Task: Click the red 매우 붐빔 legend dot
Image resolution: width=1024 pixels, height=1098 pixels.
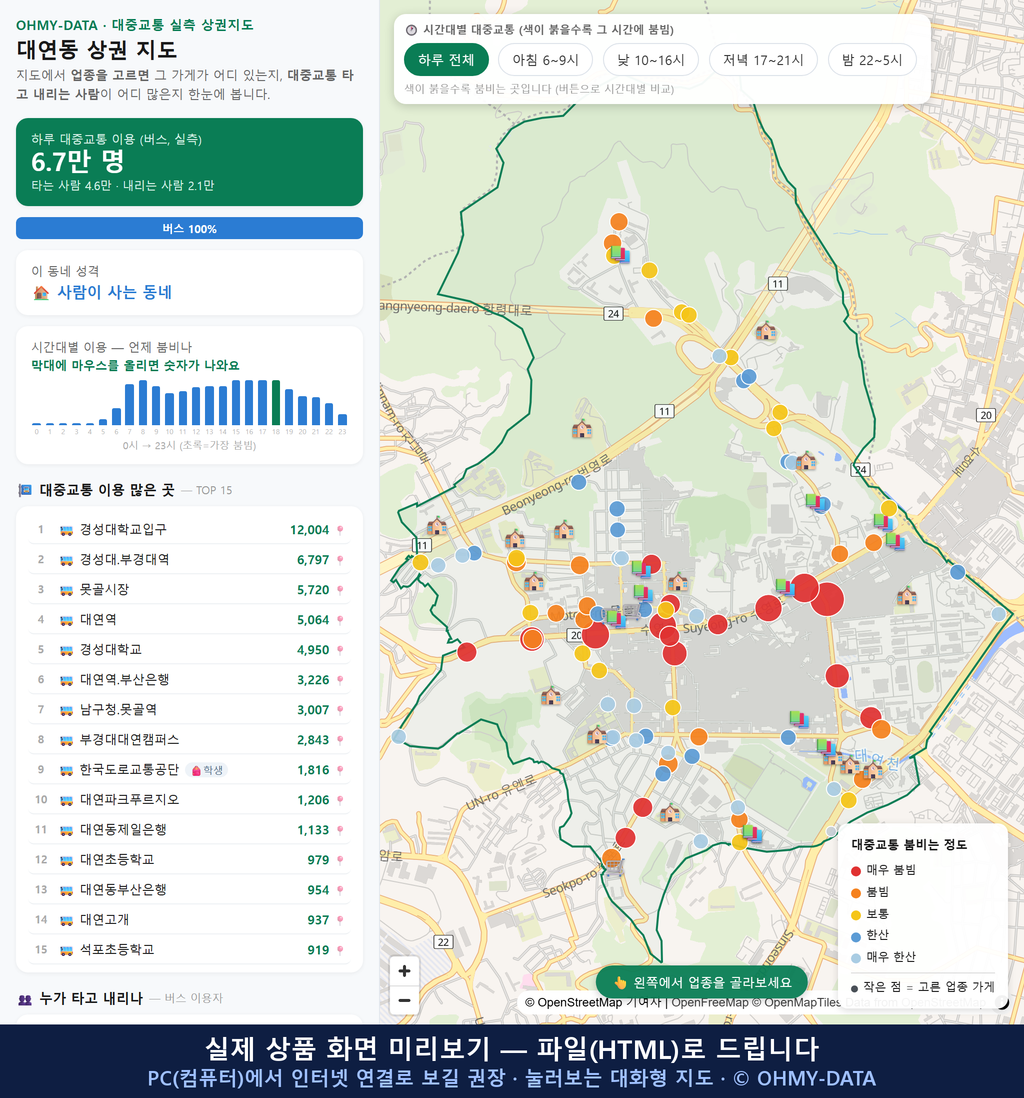Action: (x=855, y=871)
